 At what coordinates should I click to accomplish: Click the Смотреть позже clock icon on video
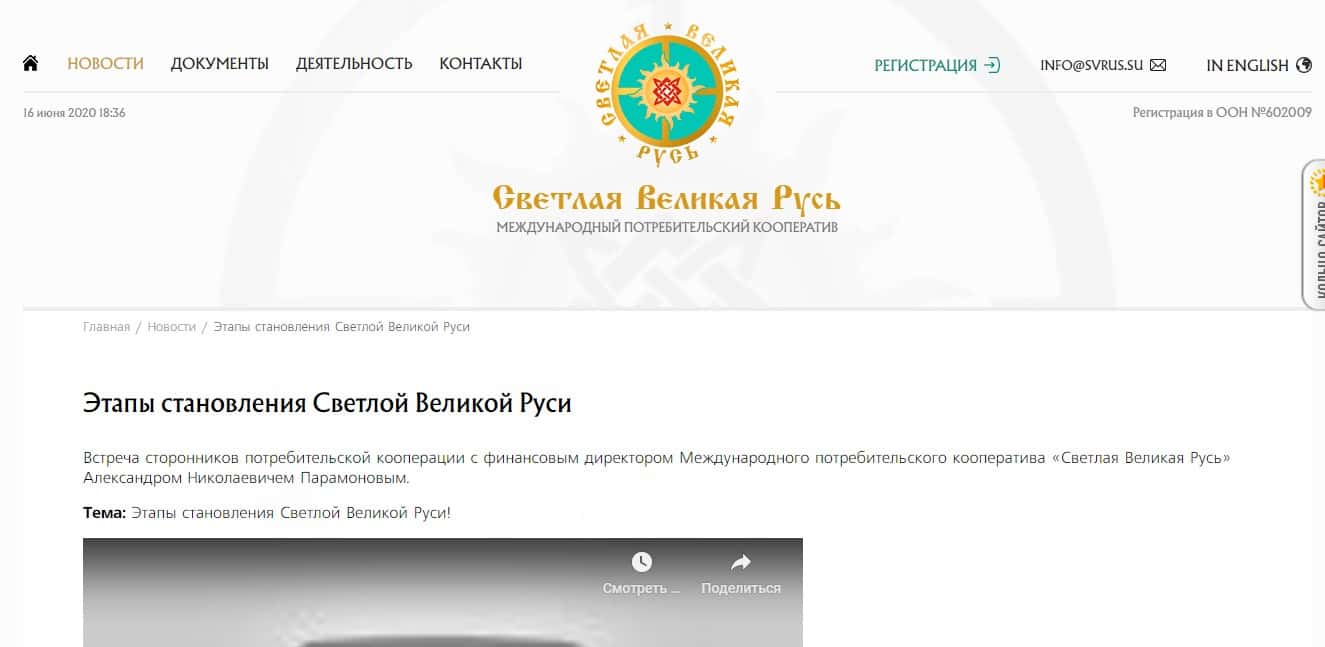[x=641, y=562]
